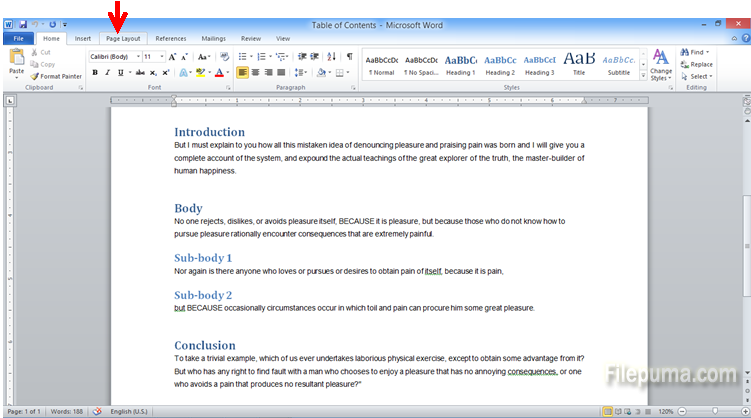Viewport: 751px width, 418px height.
Task: Toggle Italic formatting
Action: [x=107, y=73]
